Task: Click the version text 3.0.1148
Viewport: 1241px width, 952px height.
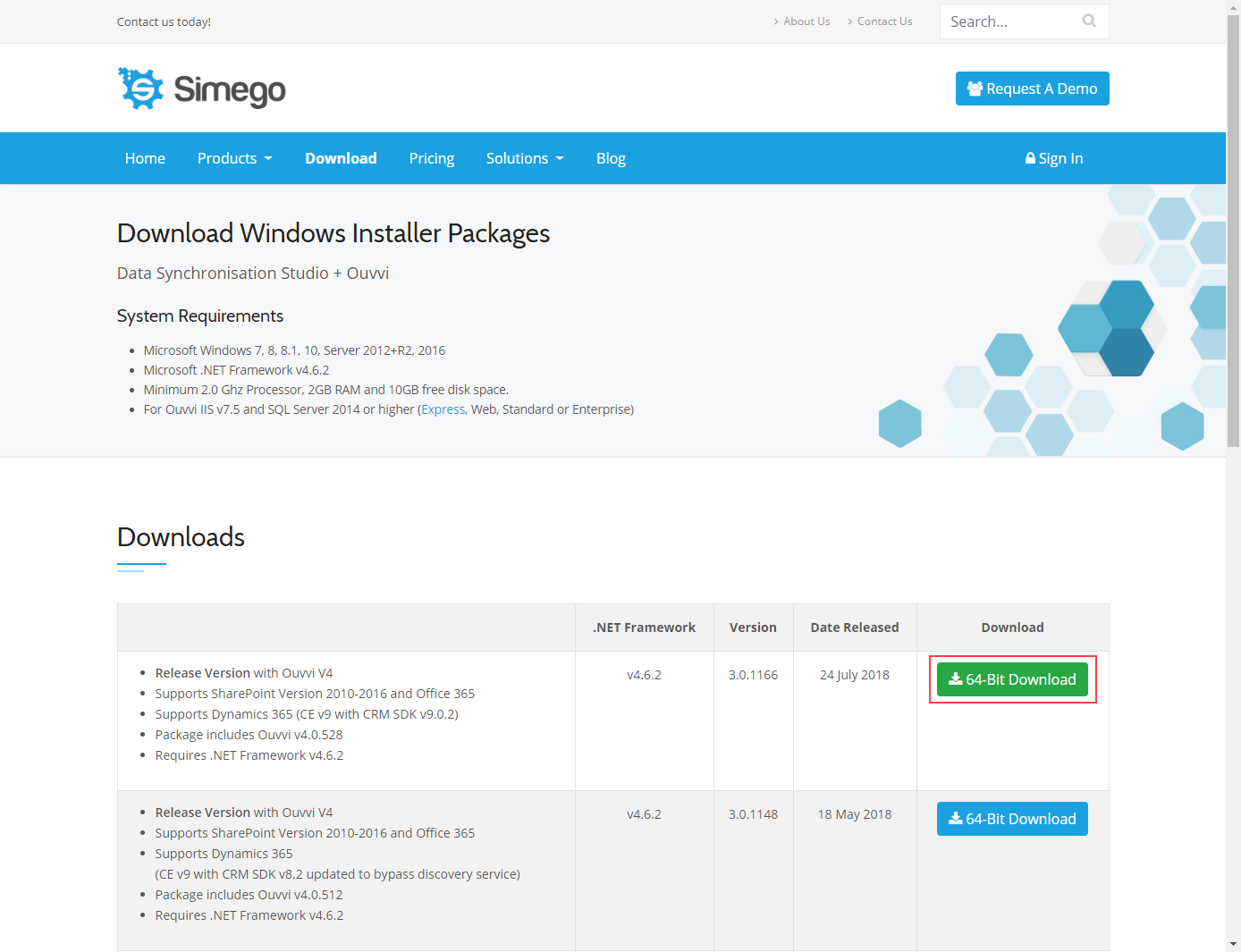Action: coord(753,814)
